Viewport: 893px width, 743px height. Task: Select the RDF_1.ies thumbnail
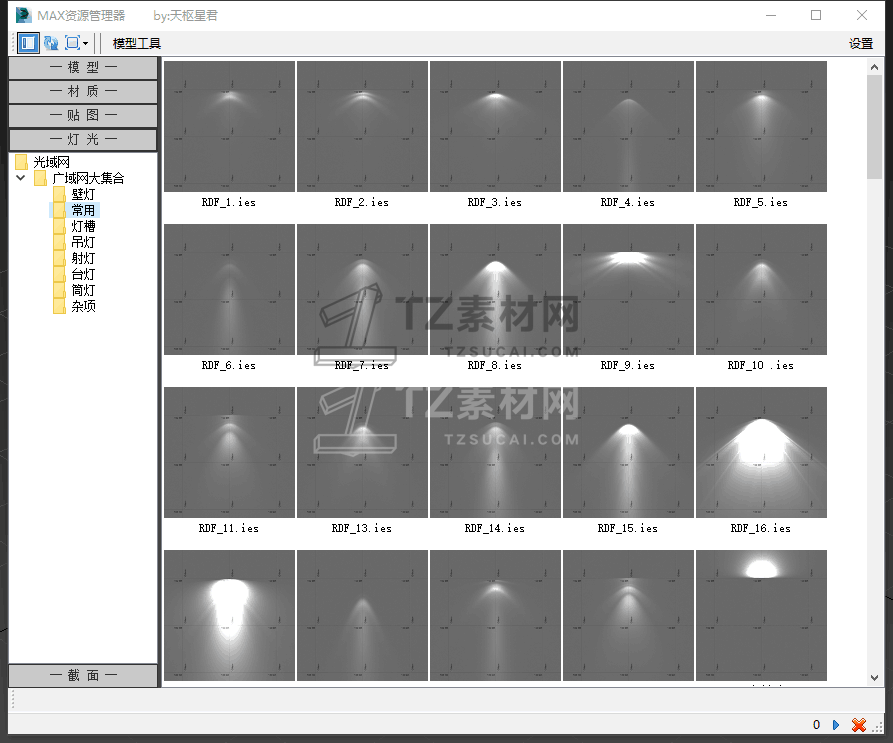(x=230, y=126)
